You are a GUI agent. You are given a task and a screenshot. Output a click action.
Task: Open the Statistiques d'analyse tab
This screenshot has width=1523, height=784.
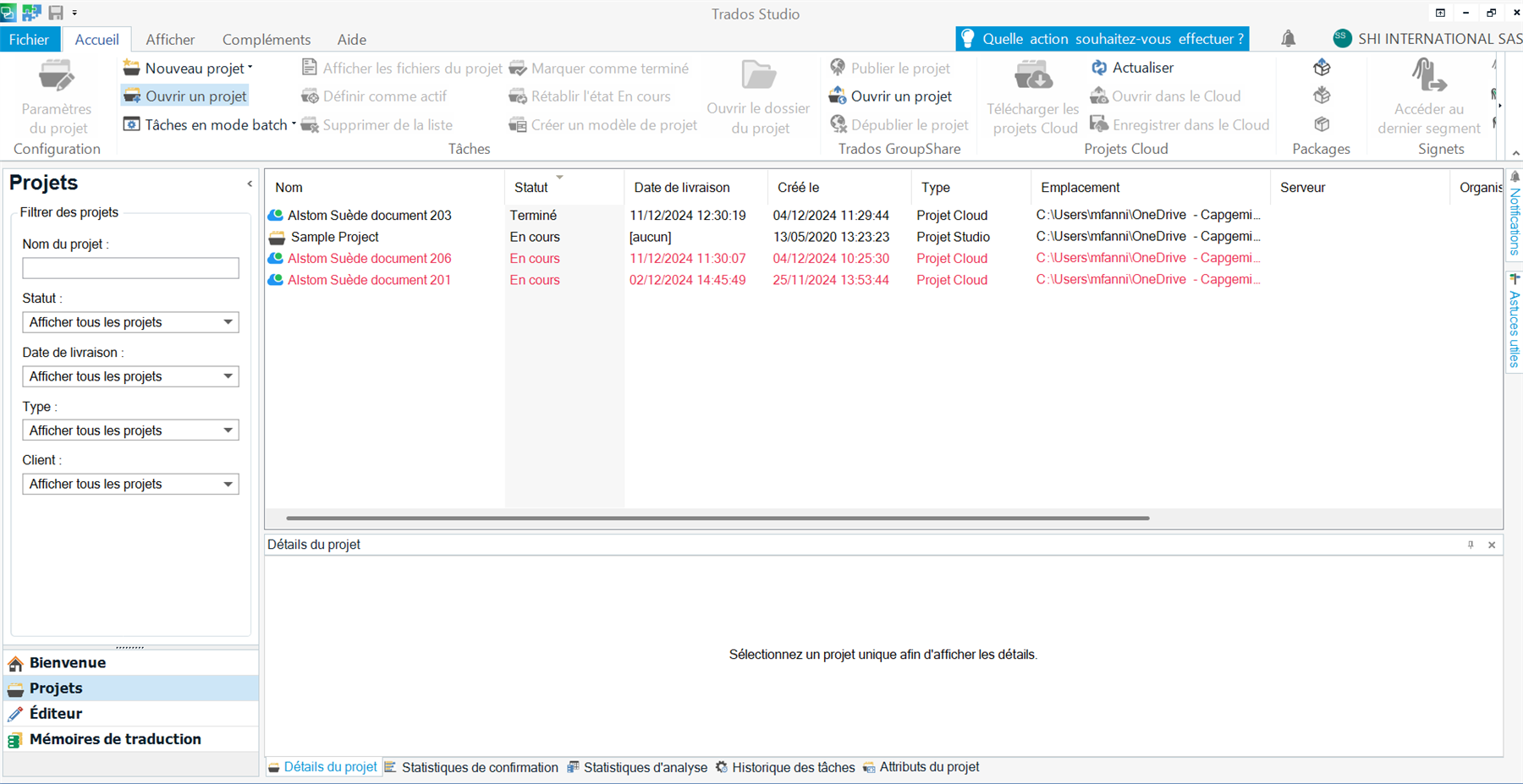645,767
